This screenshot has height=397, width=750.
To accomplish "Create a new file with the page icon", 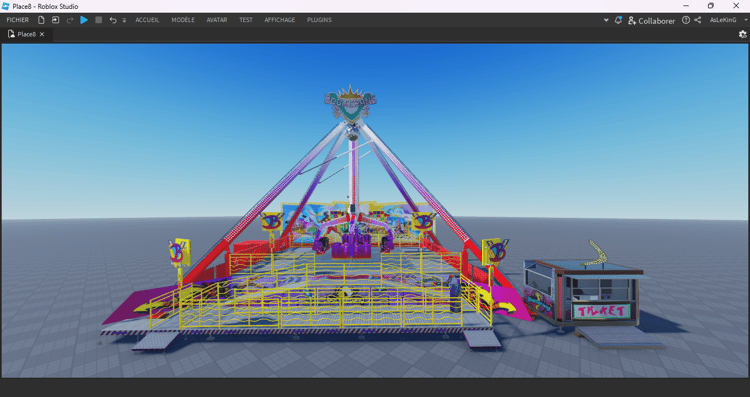I will pos(41,20).
